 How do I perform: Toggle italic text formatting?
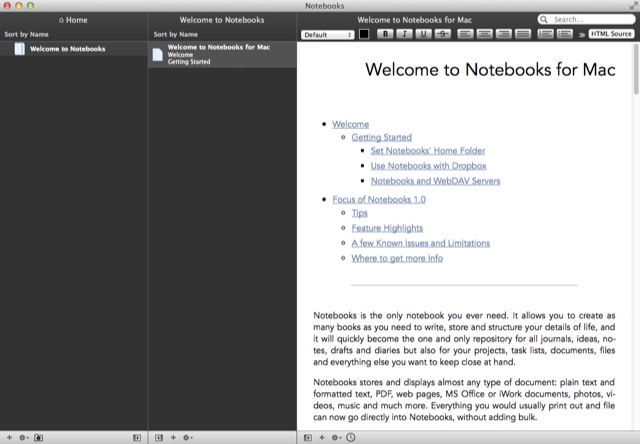pyautogui.click(x=404, y=34)
